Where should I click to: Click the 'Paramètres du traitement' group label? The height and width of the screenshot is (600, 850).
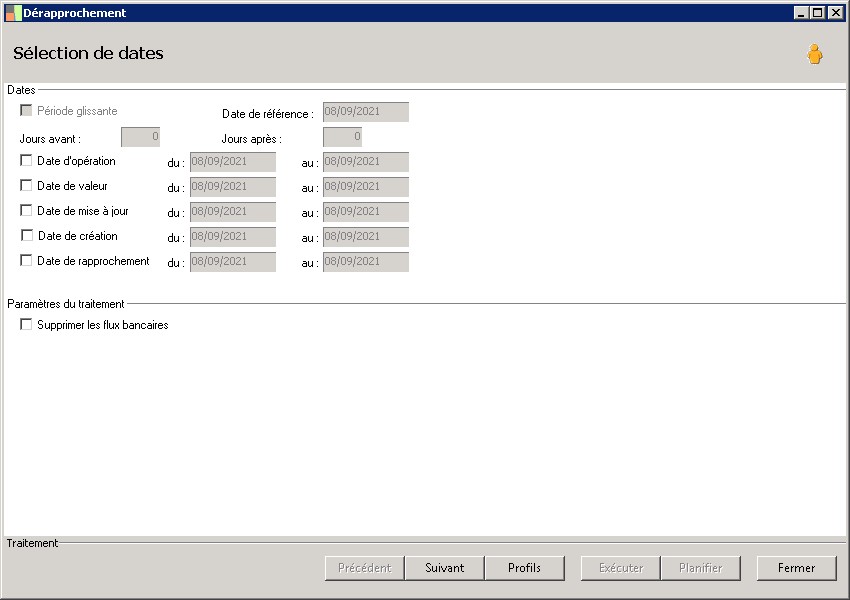(x=66, y=304)
